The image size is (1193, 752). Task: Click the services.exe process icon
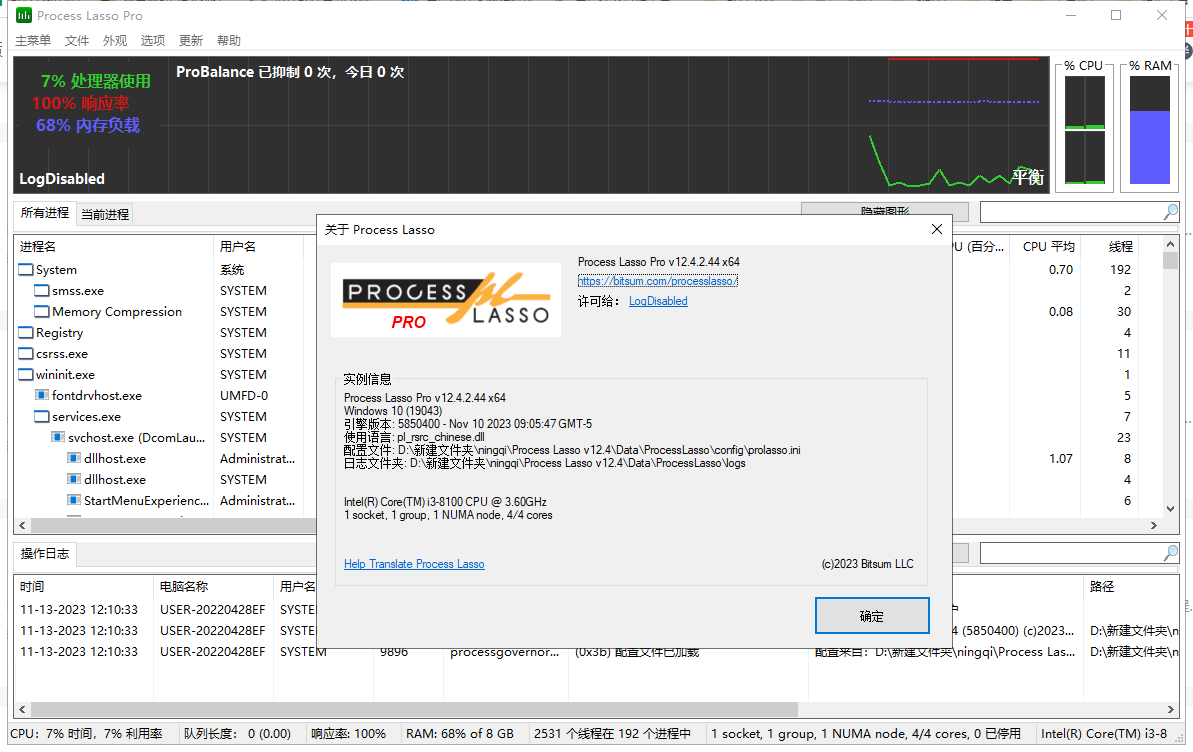point(42,416)
